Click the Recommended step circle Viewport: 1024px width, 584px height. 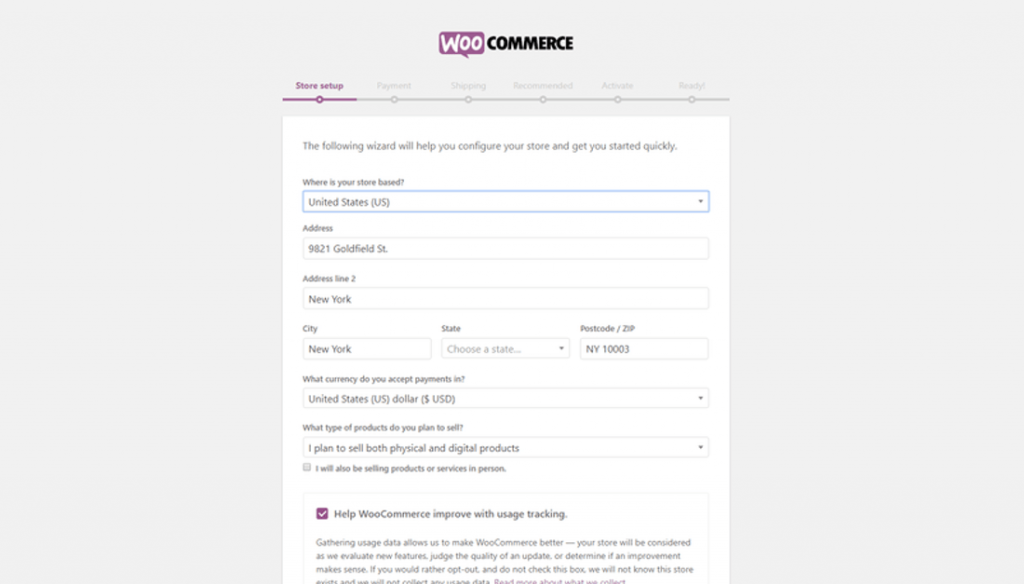point(543,100)
